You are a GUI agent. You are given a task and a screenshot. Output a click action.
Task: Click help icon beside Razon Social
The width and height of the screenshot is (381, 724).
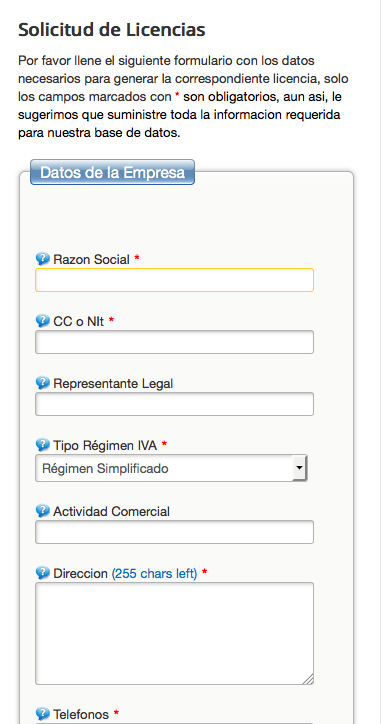pos(42,259)
